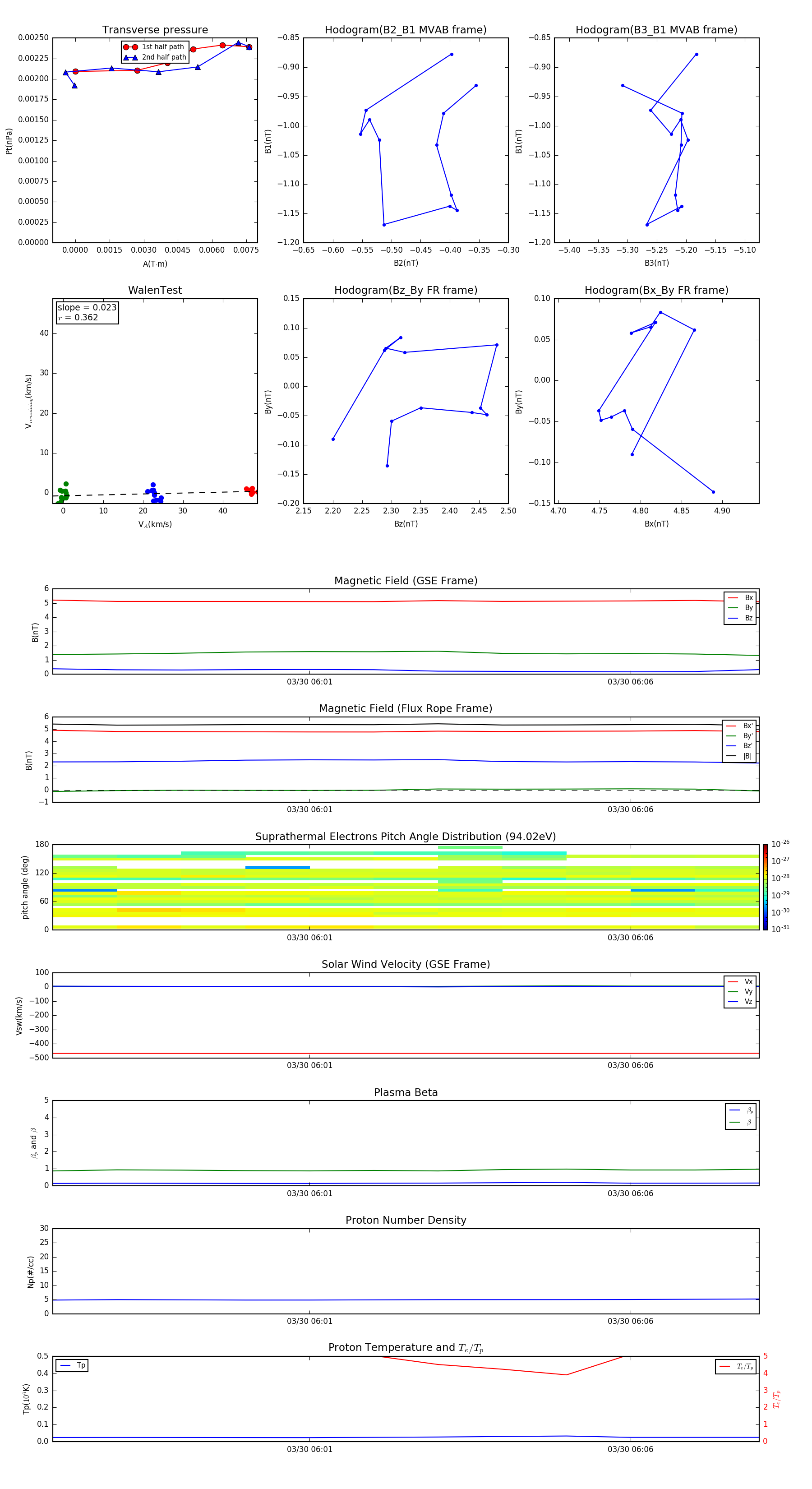Click the 10^-26 colorbar tick label
The image size is (812, 1489).
[x=780, y=844]
